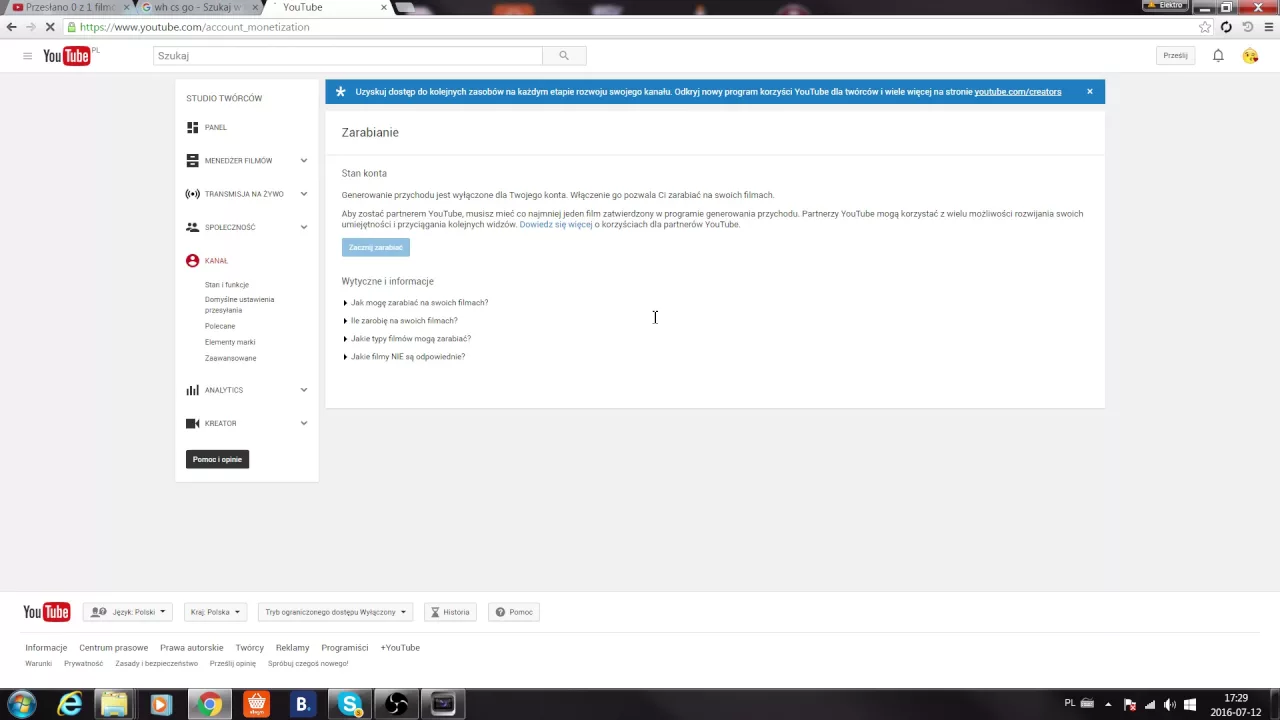1280x720 pixels.
Task: Click the YouTube logo in header
Action: (x=67, y=56)
